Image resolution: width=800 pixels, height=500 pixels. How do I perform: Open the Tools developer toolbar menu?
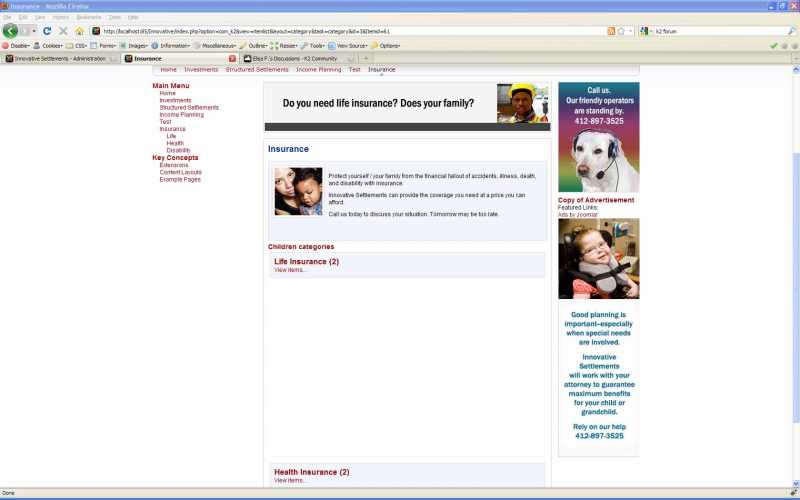tap(313, 45)
